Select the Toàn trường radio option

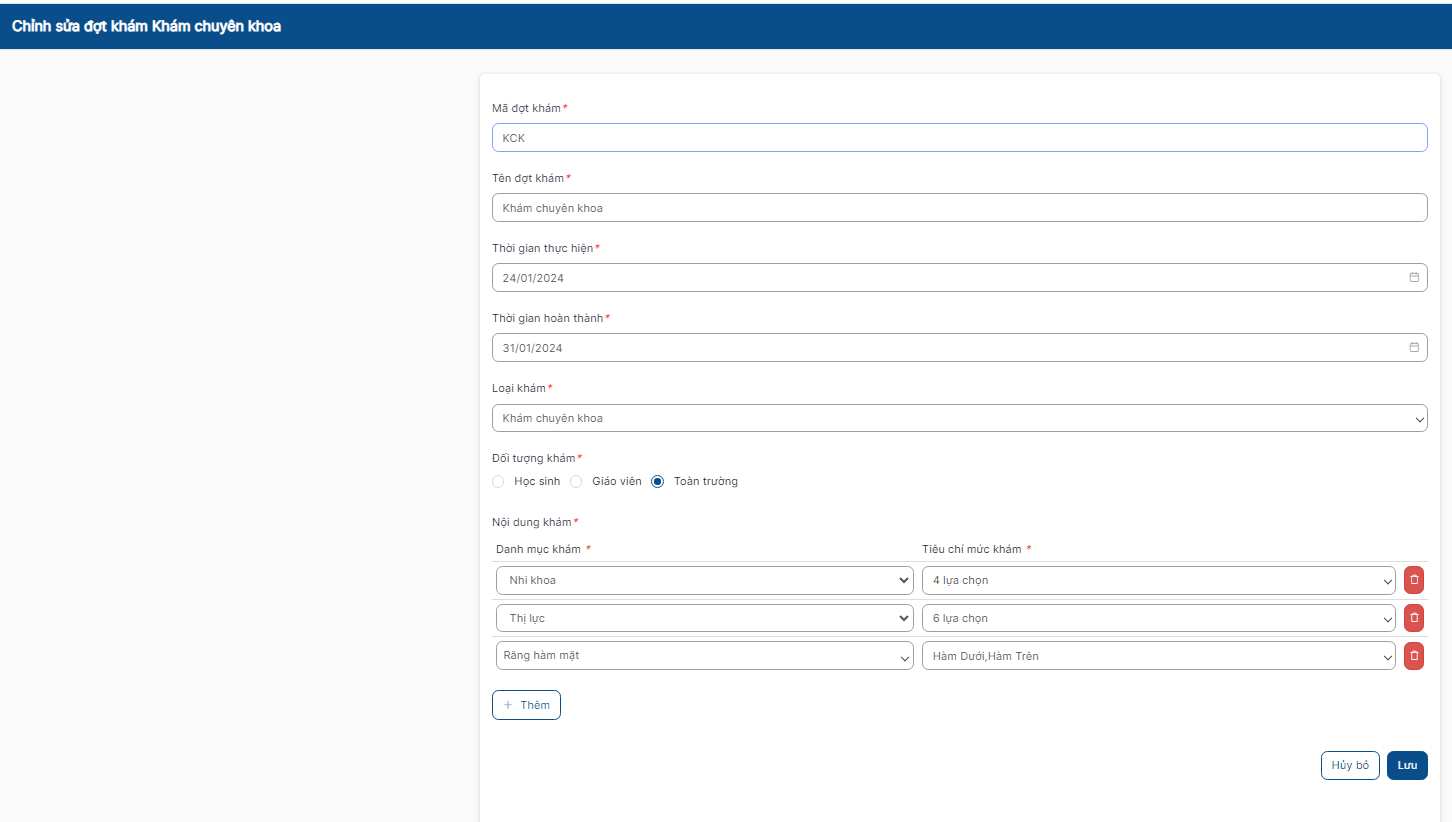pyautogui.click(x=658, y=482)
